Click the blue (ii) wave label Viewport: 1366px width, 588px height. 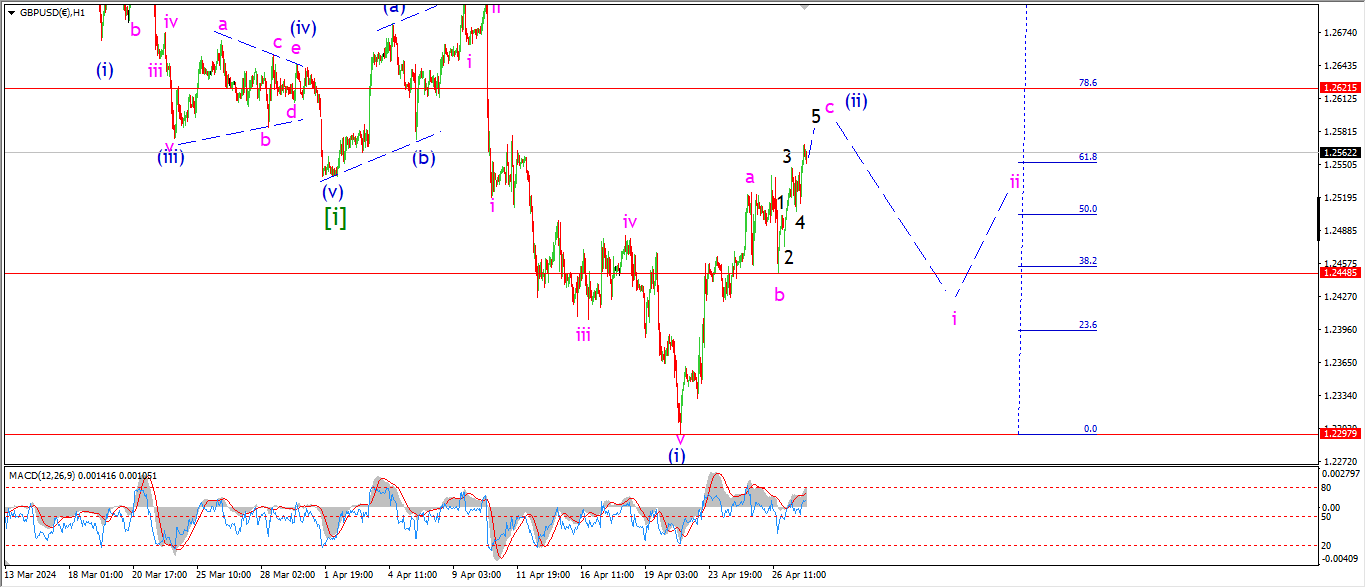click(x=856, y=101)
